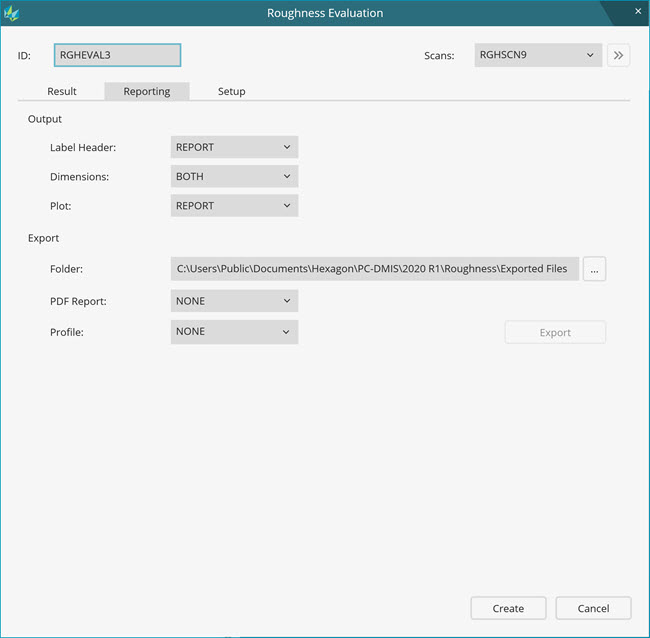Click the PC-DMIS logo icon in title bar

point(13,13)
